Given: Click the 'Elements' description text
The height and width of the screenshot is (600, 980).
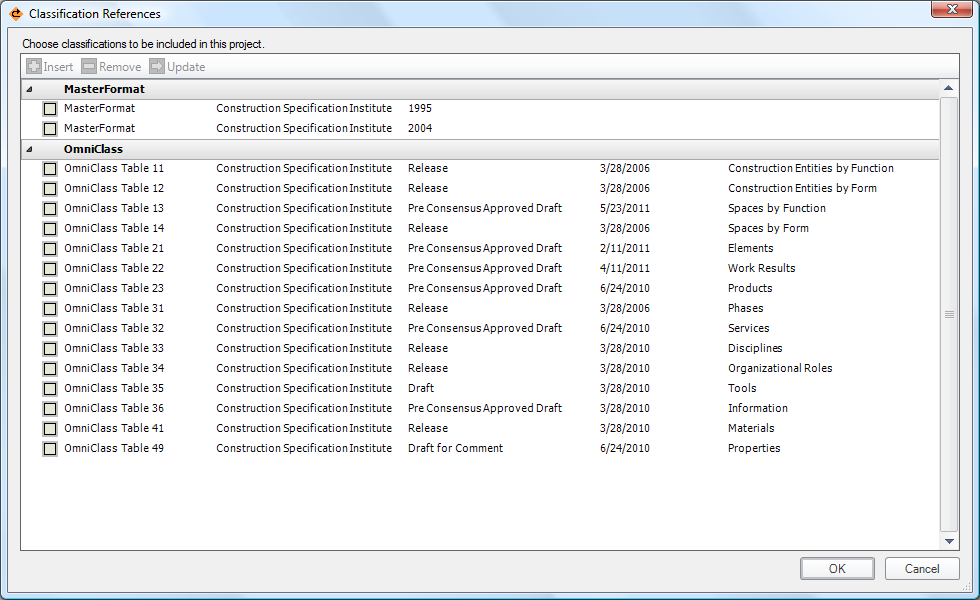Looking at the screenshot, I should [x=750, y=249].
